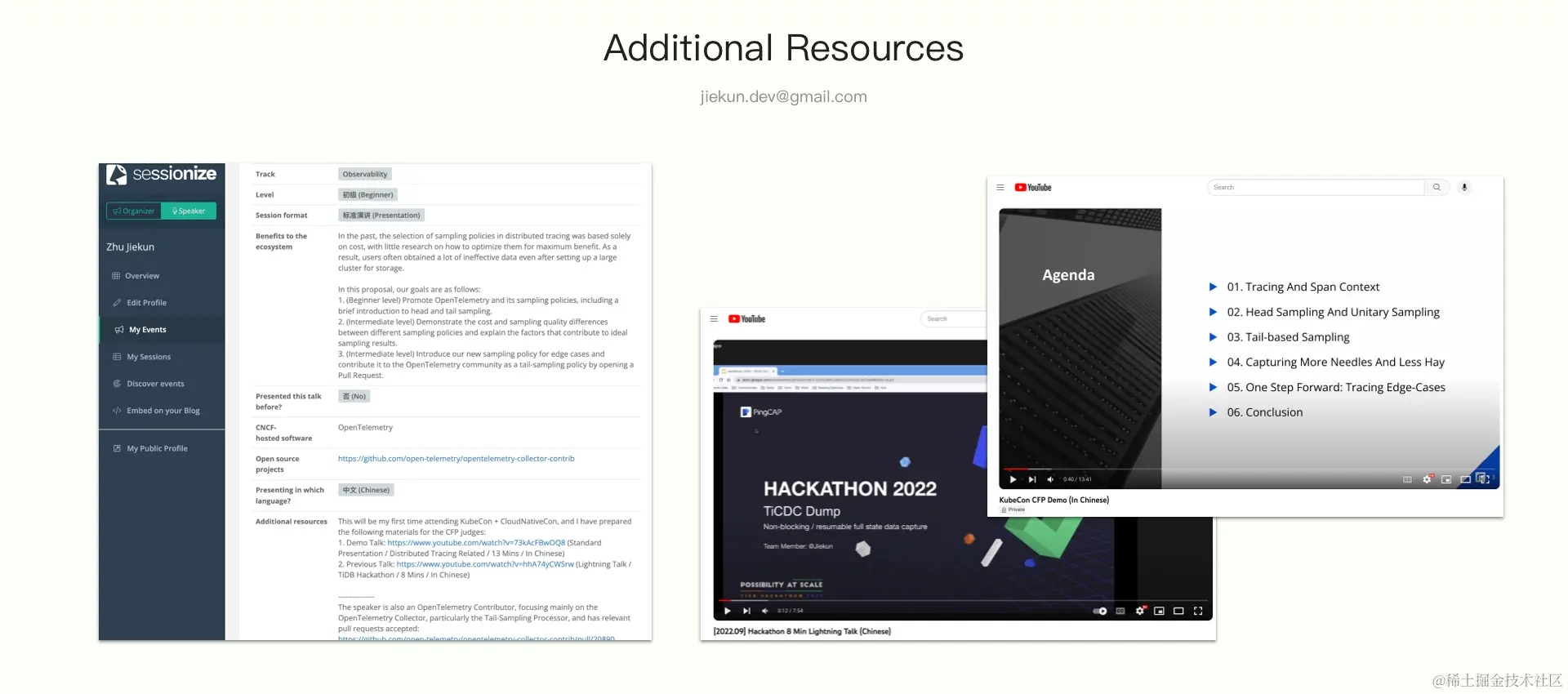Image resolution: width=1568 pixels, height=694 pixels.
Task: Skip to next video in KubeCon player
Action: (1032, 479)
